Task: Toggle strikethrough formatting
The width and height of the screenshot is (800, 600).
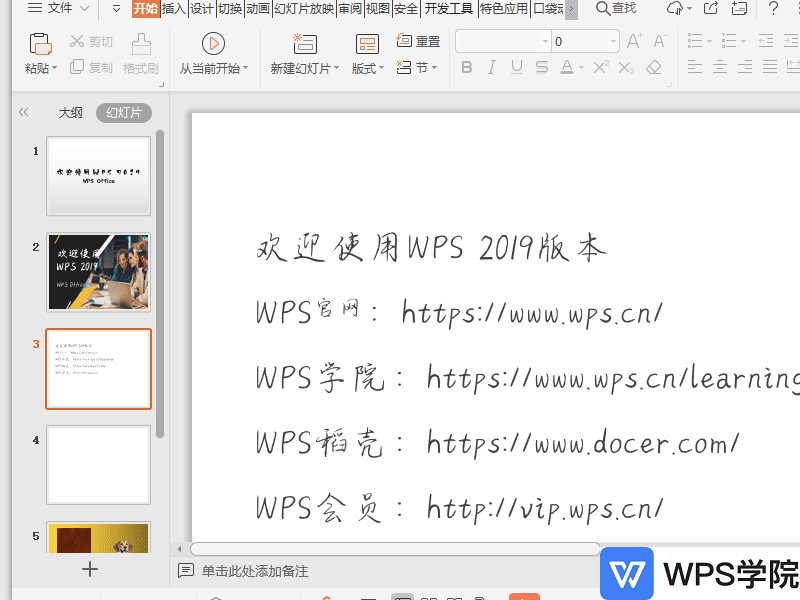Action: tap(542, 67)
